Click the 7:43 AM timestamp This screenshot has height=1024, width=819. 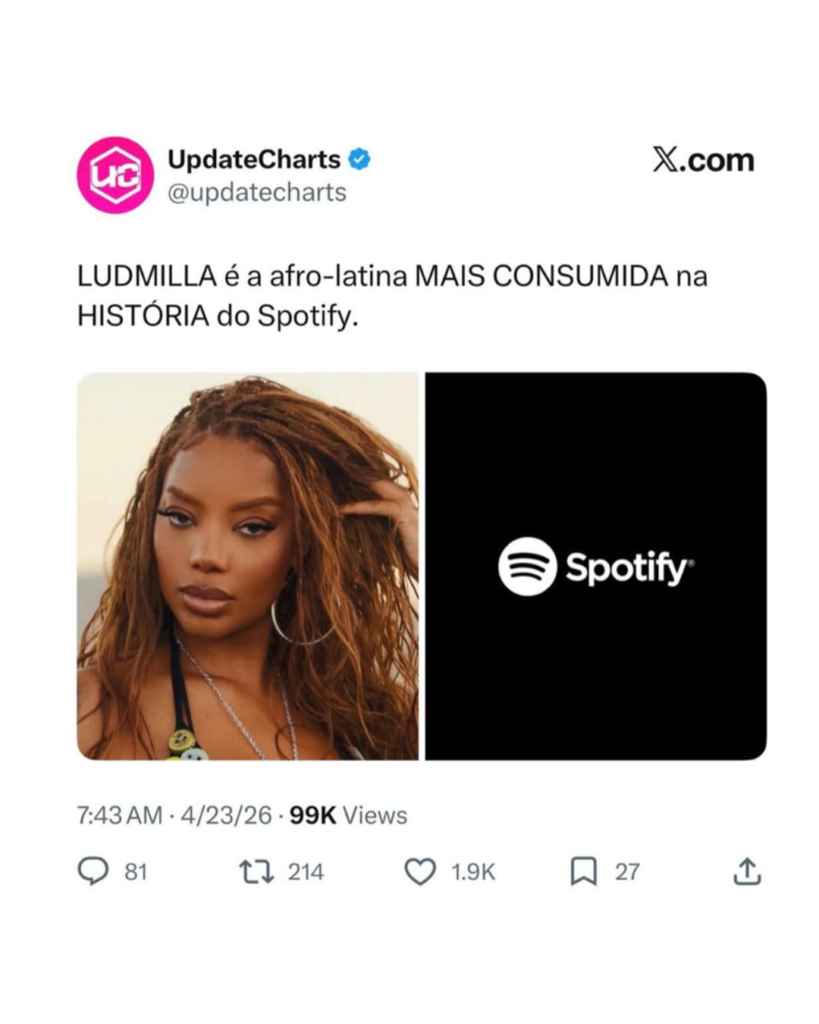(120, 816)
